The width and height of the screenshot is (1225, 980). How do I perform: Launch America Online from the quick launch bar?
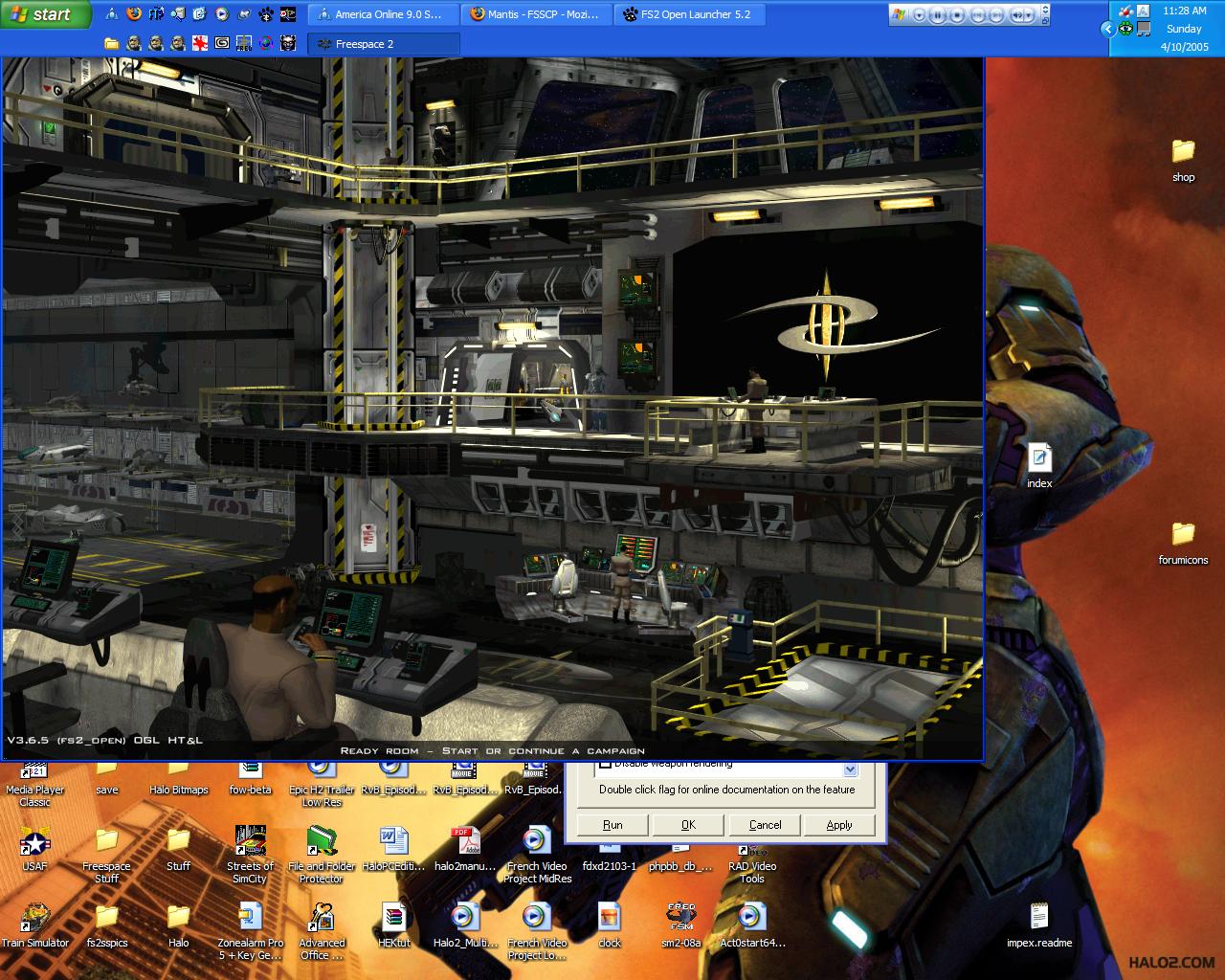click(112, 14)
